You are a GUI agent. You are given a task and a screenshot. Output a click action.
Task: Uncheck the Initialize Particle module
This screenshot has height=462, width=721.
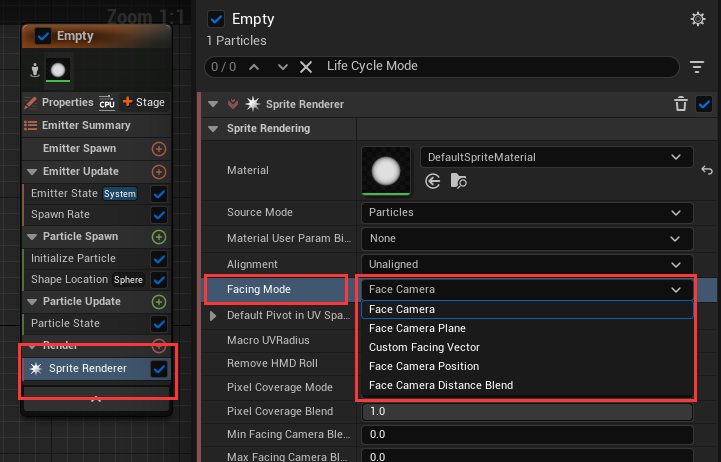158,258
